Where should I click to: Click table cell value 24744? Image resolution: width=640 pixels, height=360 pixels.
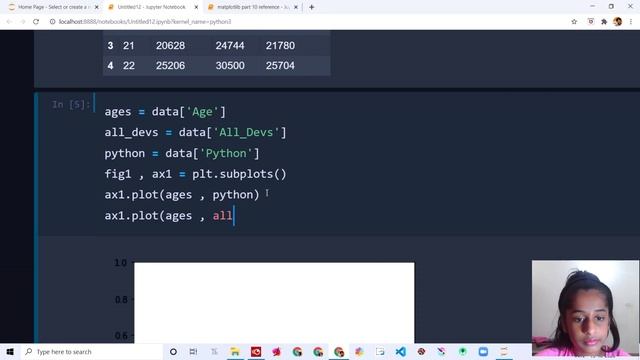click(230, 46)
